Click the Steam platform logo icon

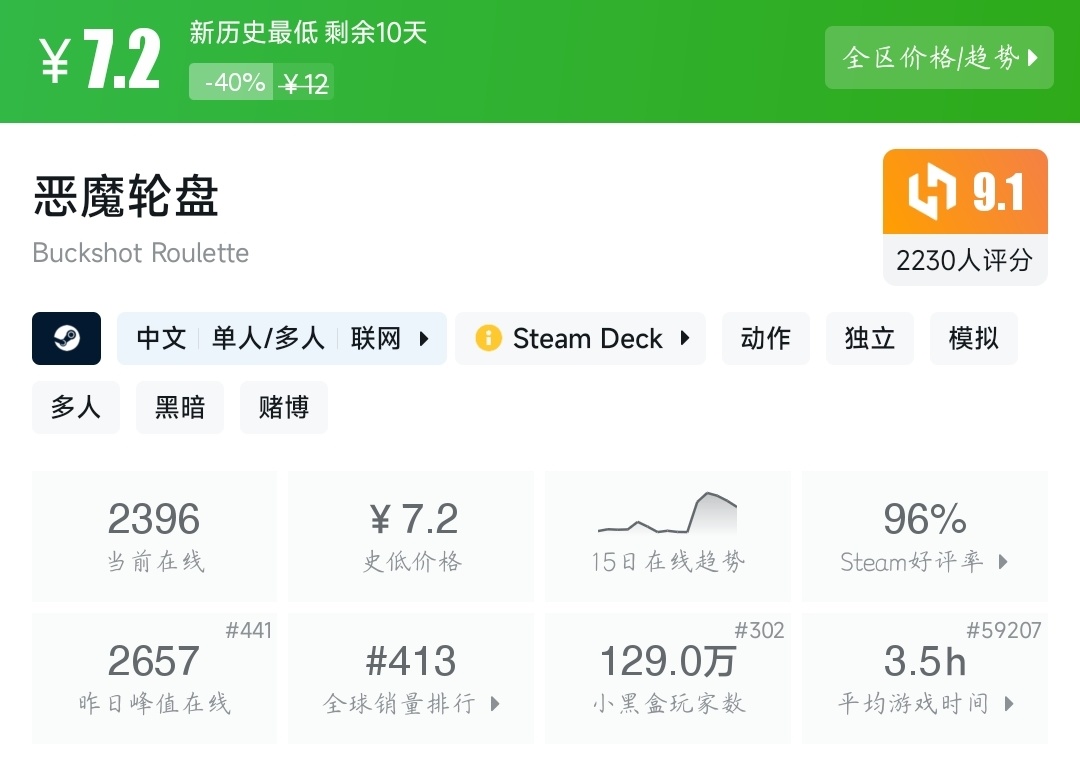point(67,338)
